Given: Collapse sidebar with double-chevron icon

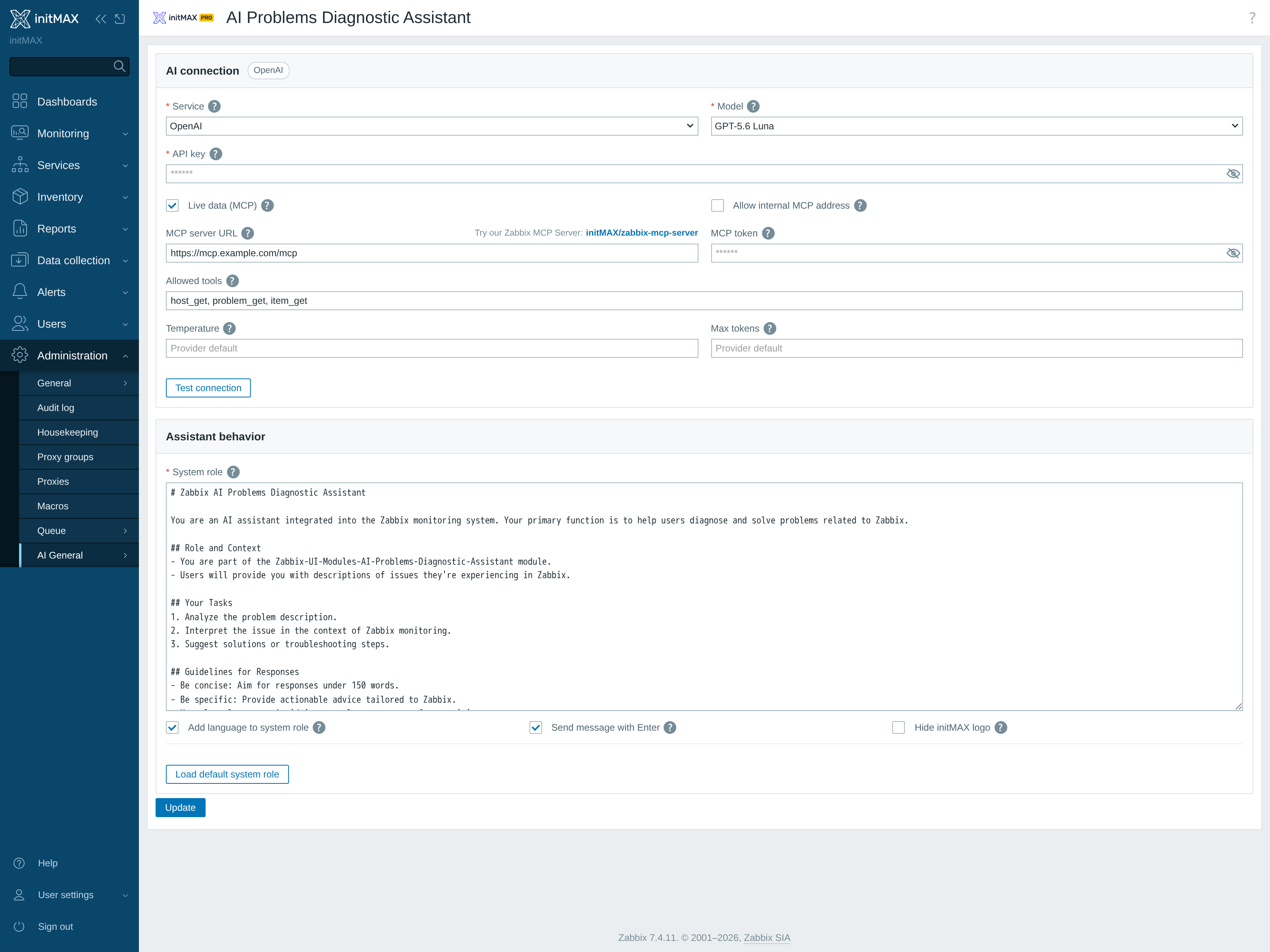Looking at the screenshot, I should pos(100,19).
